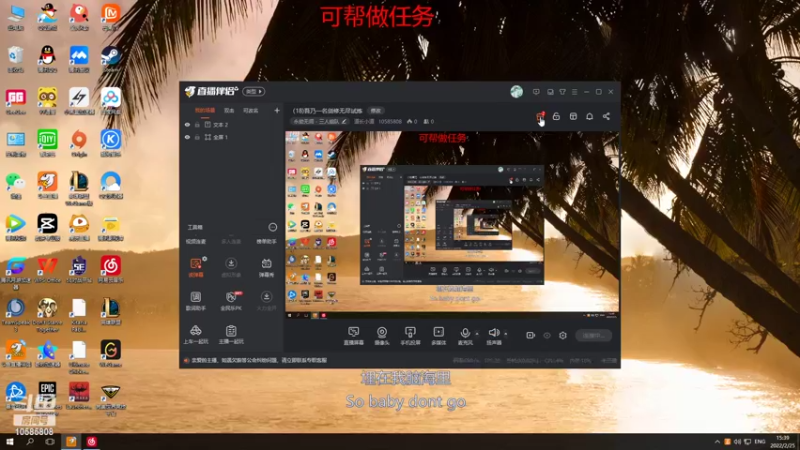The image size is (800, 450).
Task: Open the hamburger main menu in title bar
Action: click(x=574, y=92)
